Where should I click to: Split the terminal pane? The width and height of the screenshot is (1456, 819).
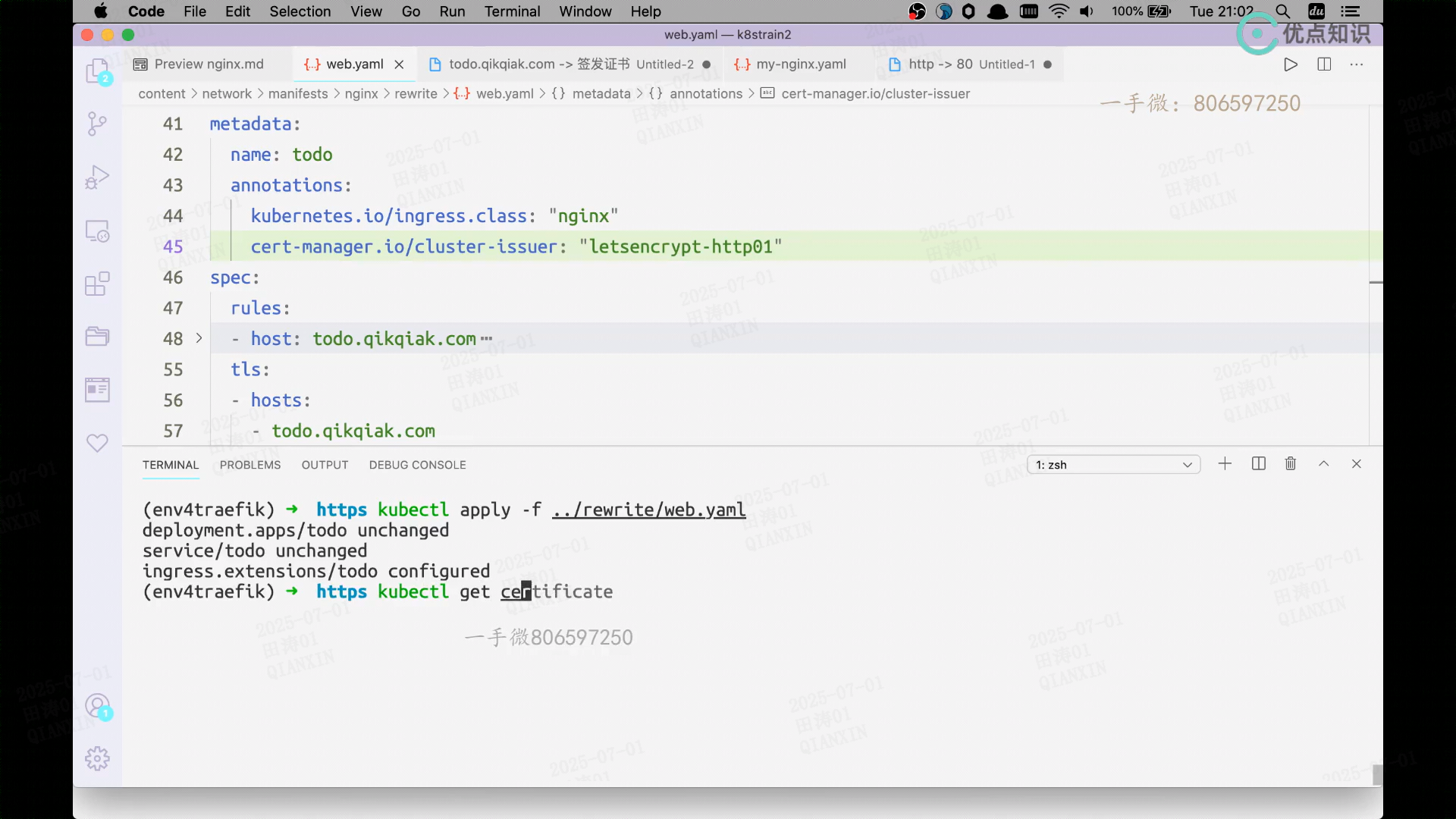[1259, 464]
